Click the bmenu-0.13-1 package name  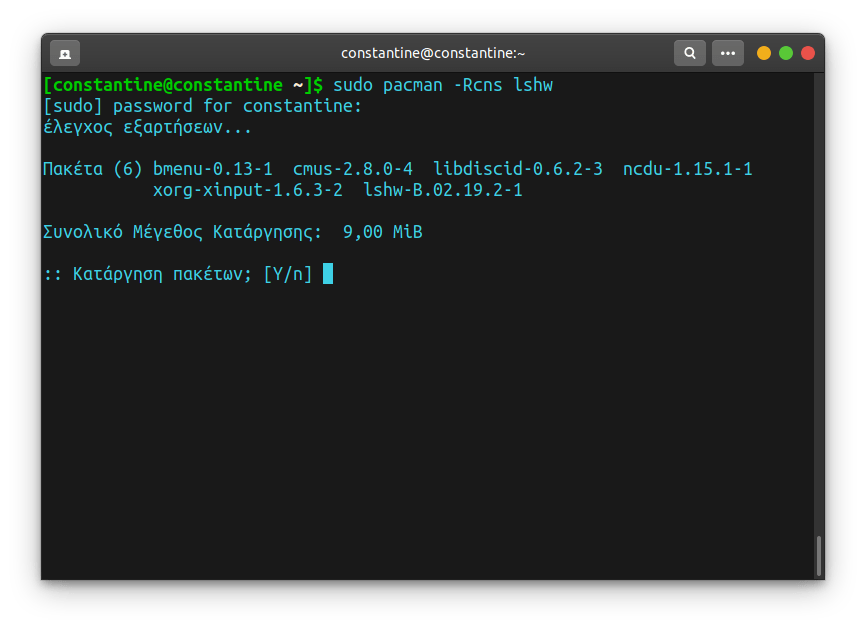pos(212,169)
